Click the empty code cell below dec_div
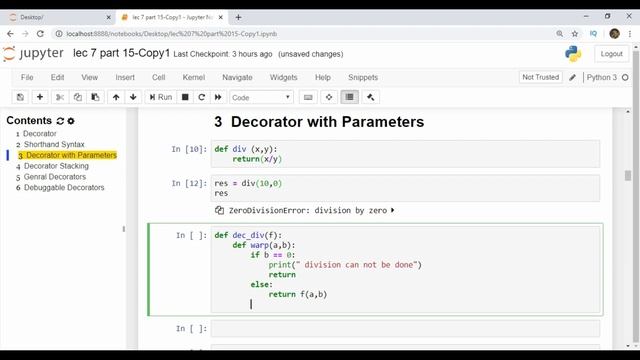The height and width of the screenshot is (360, 640). point(405,329)
